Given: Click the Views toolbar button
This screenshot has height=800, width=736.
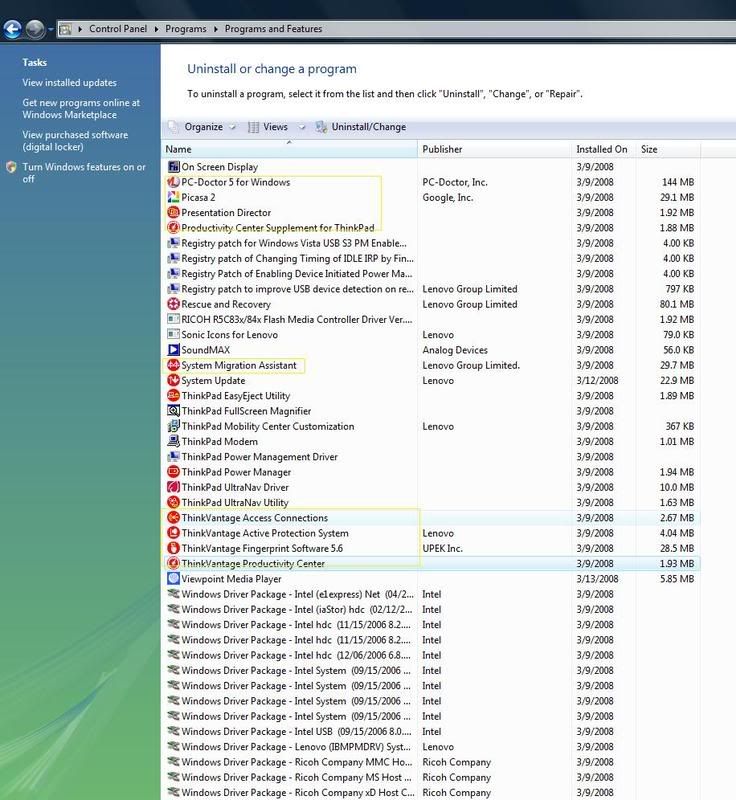Looking at the screenshot, I should 269,127.
